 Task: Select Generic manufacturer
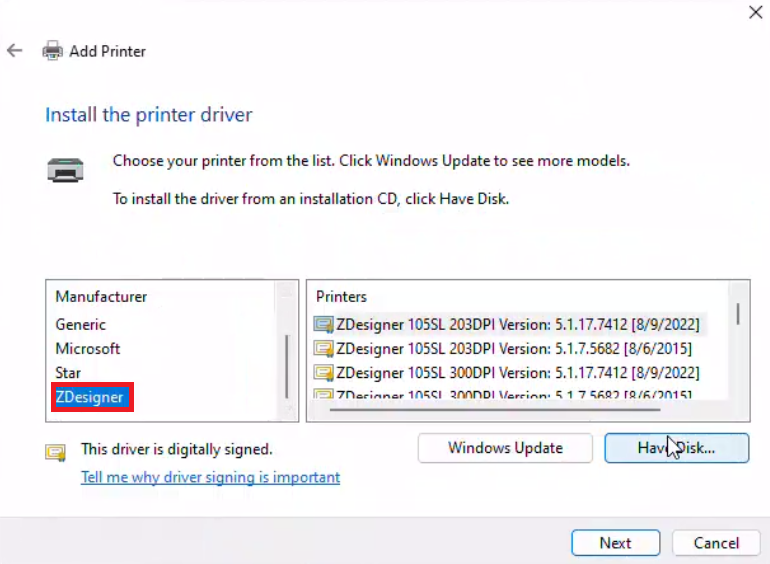(81, 324)
